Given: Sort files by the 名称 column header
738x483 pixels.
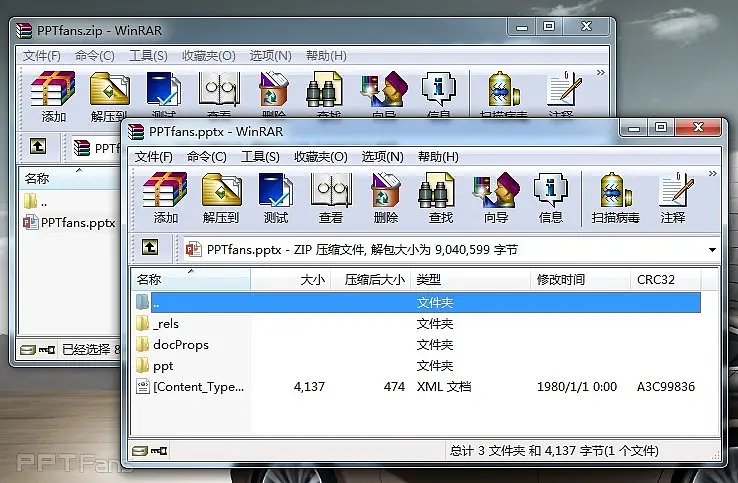Looking at the screenshot, I should pos(150,280).
